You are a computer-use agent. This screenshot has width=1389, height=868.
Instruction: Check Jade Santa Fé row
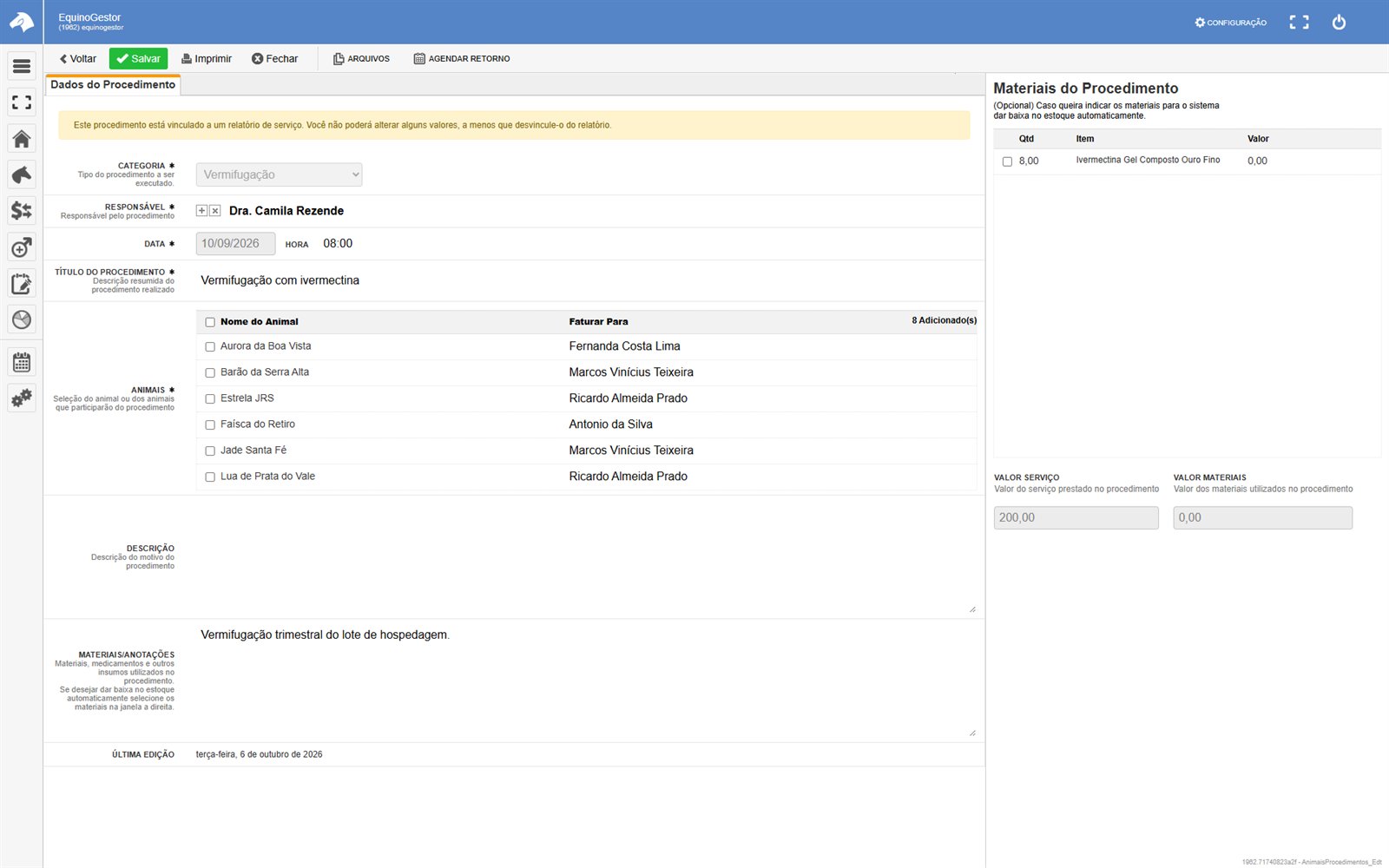pyautogui.click(x=210, y=450)
